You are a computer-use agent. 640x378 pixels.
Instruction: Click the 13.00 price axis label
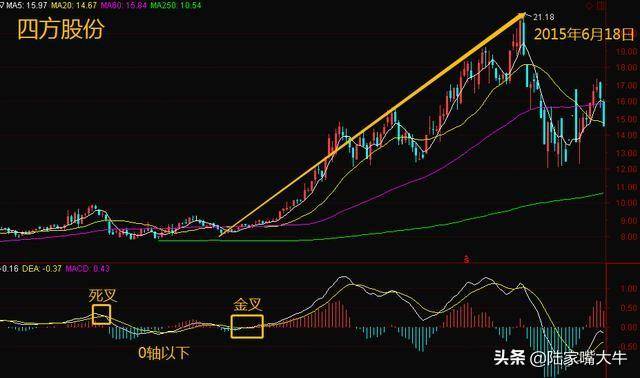627,153
